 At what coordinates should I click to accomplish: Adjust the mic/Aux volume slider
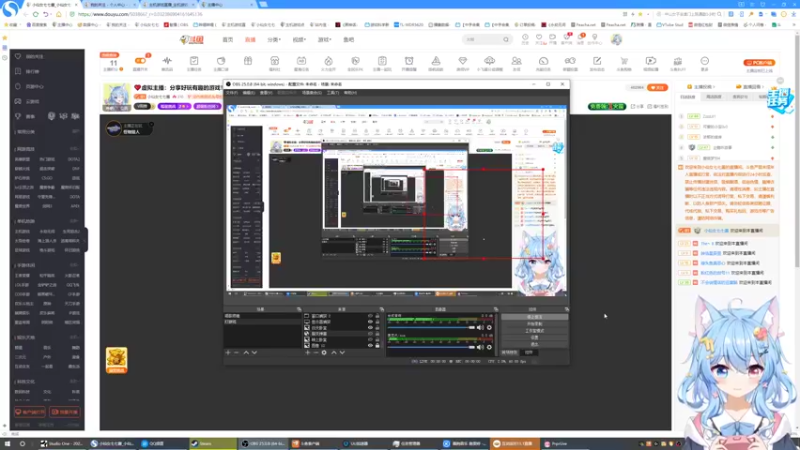(x=432, y=347)
